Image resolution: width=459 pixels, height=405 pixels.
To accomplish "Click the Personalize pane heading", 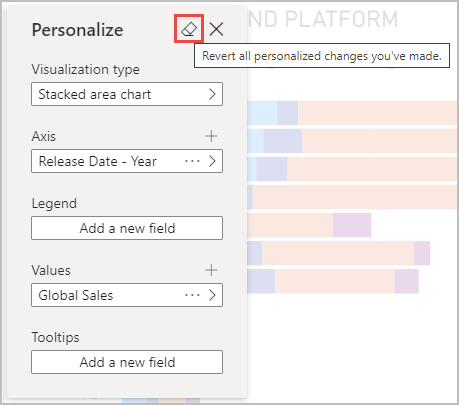I will (x=77, y=30).
